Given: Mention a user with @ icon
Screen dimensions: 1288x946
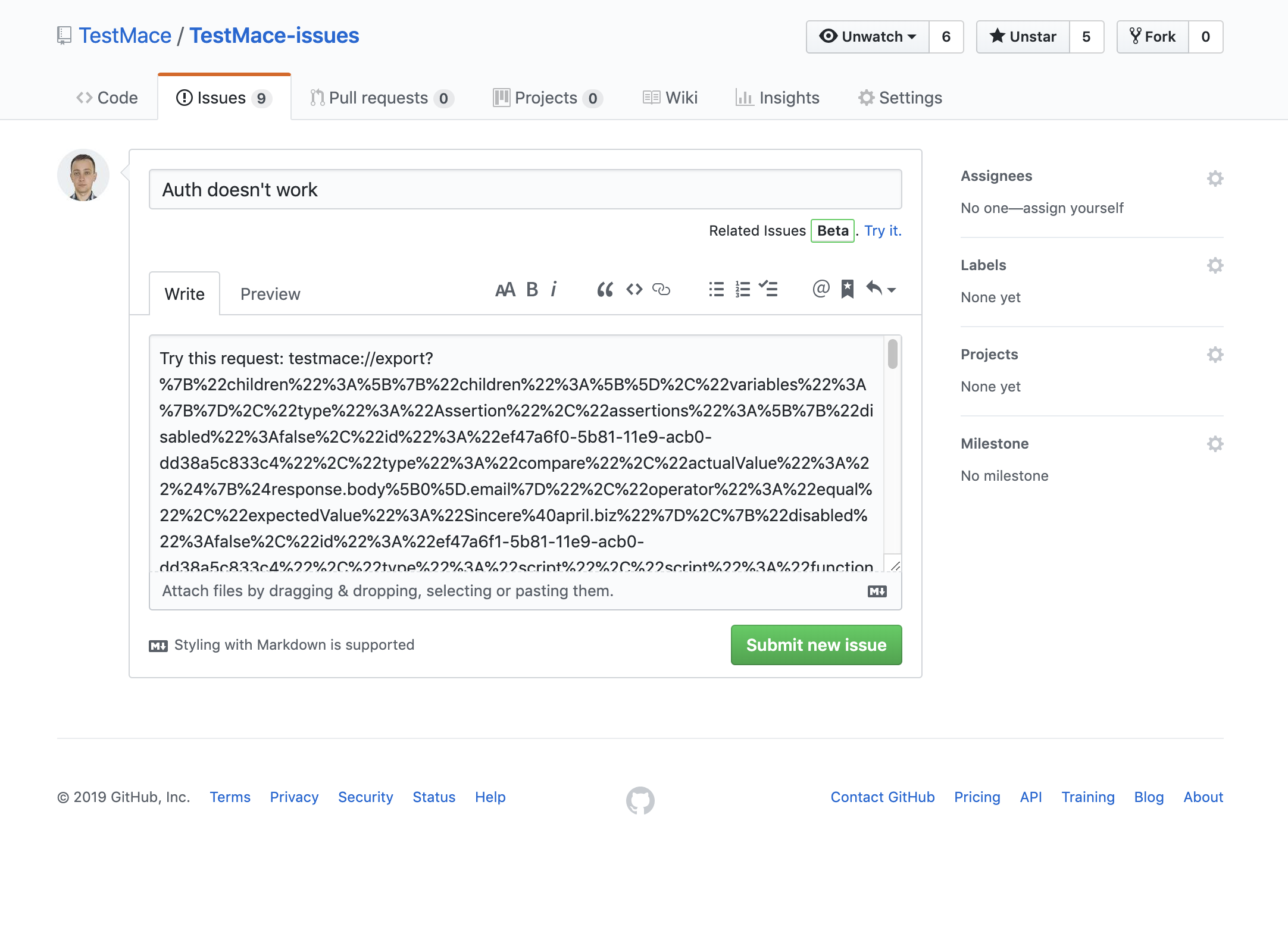Looking at the screenshot, I should pyautogui.click(x=821, y=289).
